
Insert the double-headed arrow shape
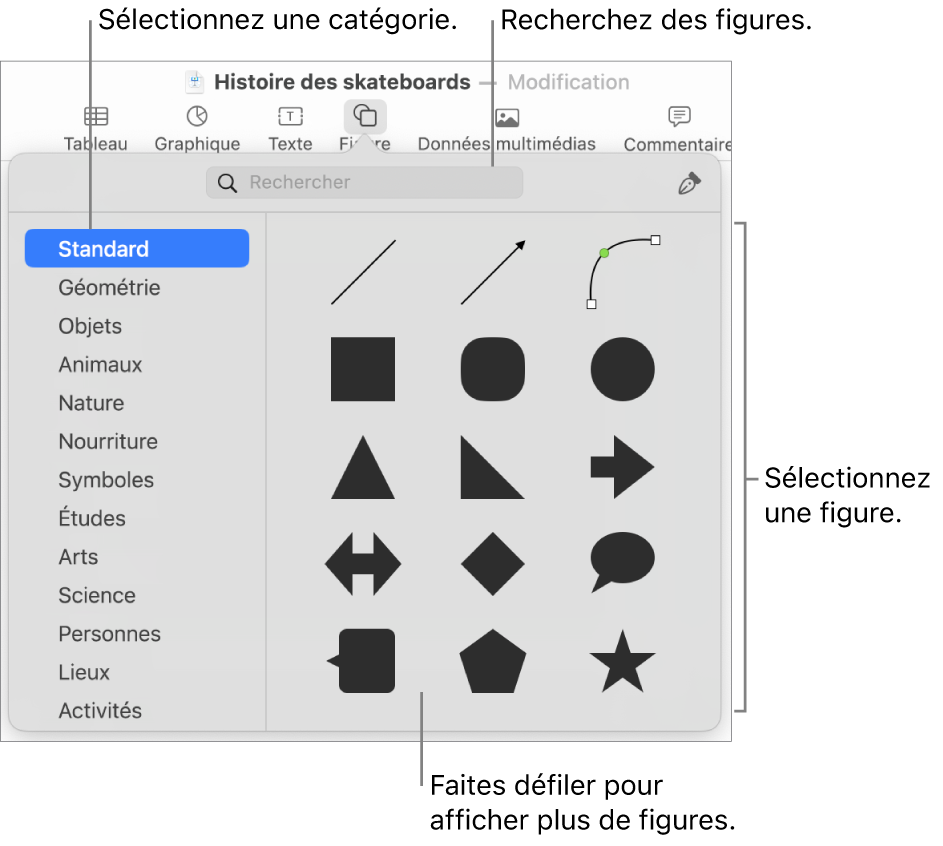tap(363, 564)
